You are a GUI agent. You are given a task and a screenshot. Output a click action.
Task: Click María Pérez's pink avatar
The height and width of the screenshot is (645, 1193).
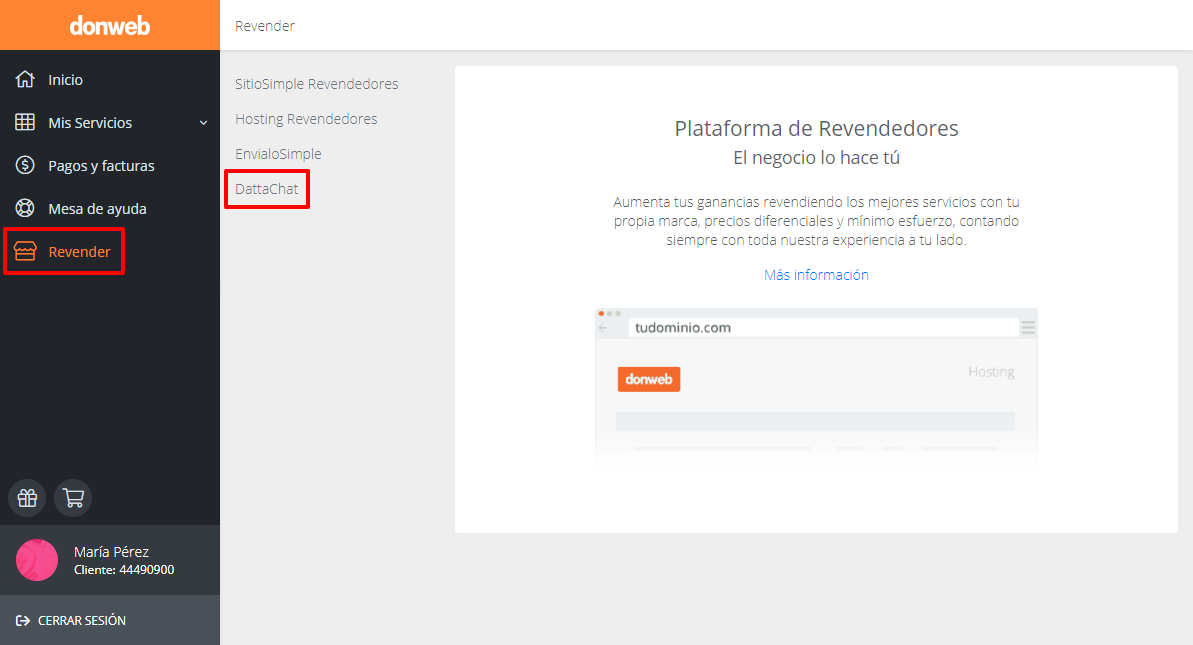37,560
